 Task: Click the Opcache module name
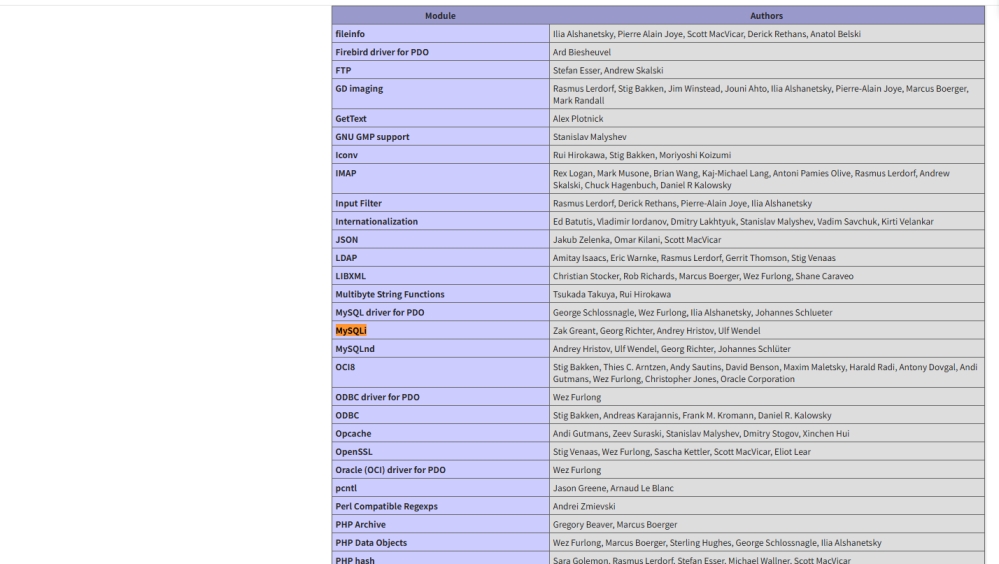[353, 433]
